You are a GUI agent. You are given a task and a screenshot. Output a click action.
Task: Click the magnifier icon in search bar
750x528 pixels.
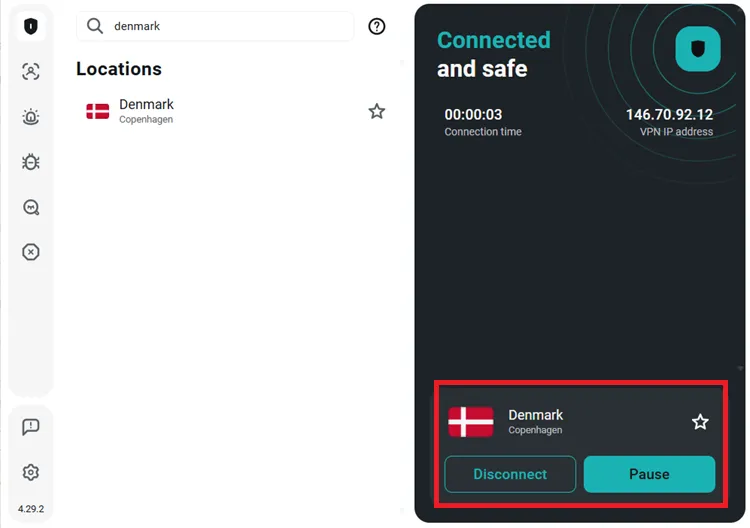click(95, 27)
